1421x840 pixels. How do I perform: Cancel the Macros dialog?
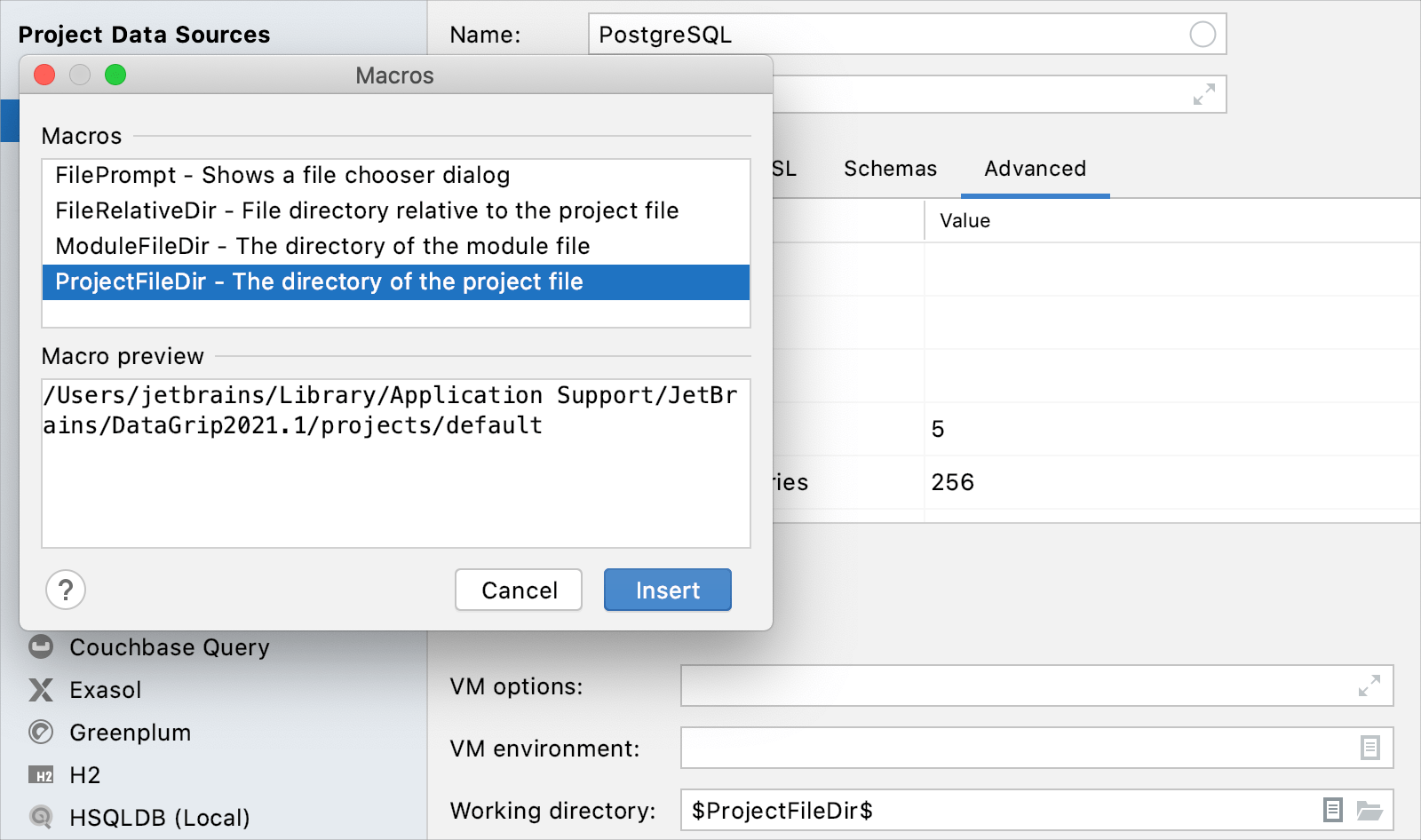coord(518,590)
